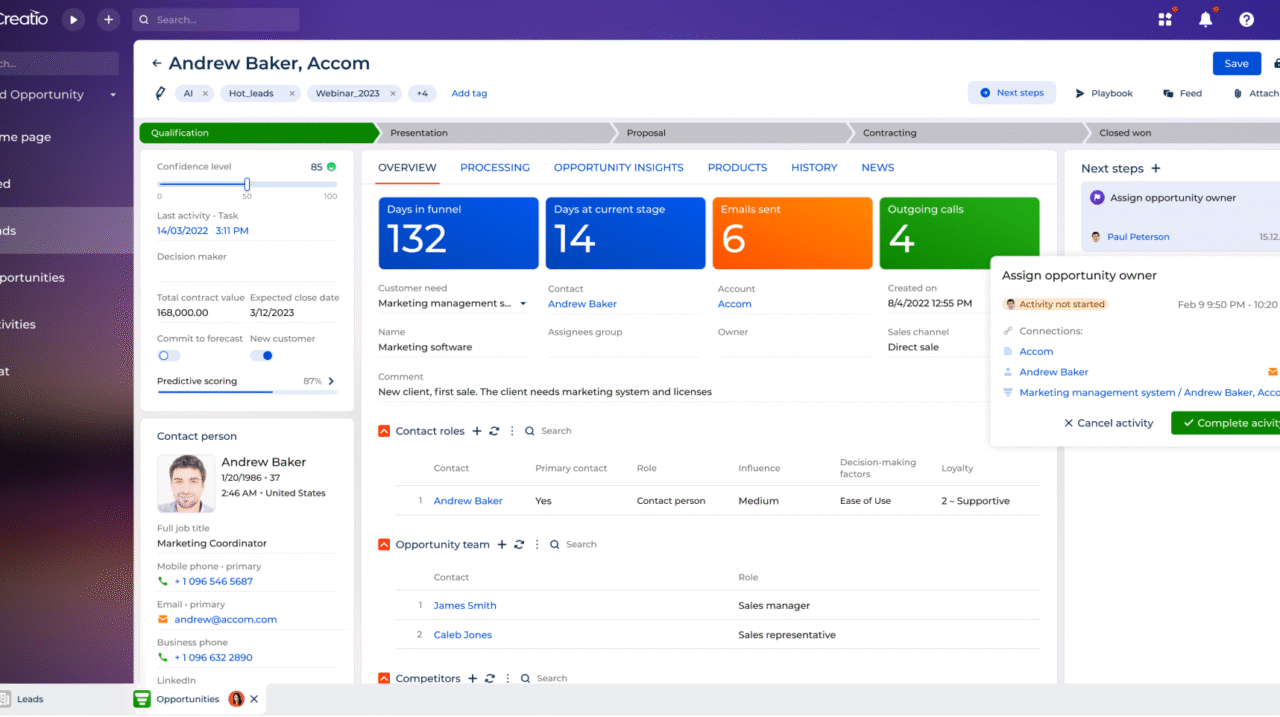
Task: Click the global Search field
Action: point(215,19)
